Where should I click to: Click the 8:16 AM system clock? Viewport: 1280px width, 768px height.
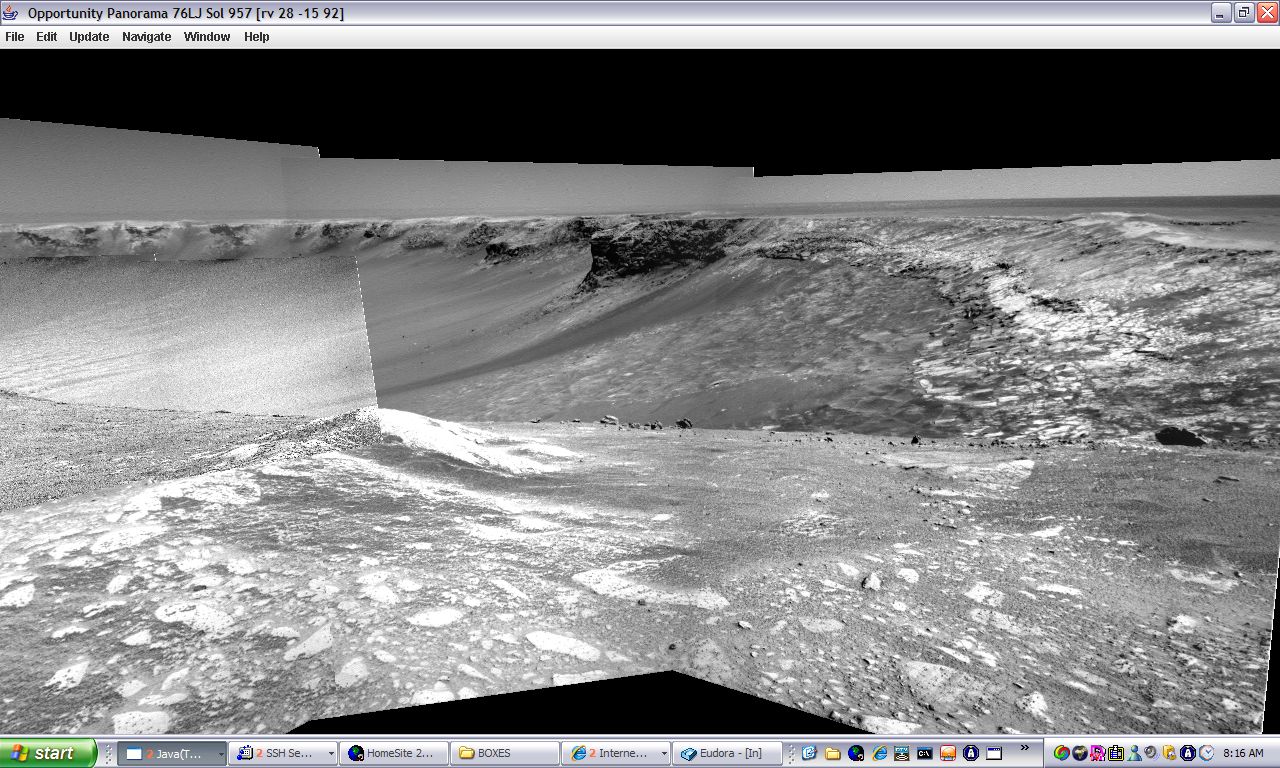pos(1243,753)
